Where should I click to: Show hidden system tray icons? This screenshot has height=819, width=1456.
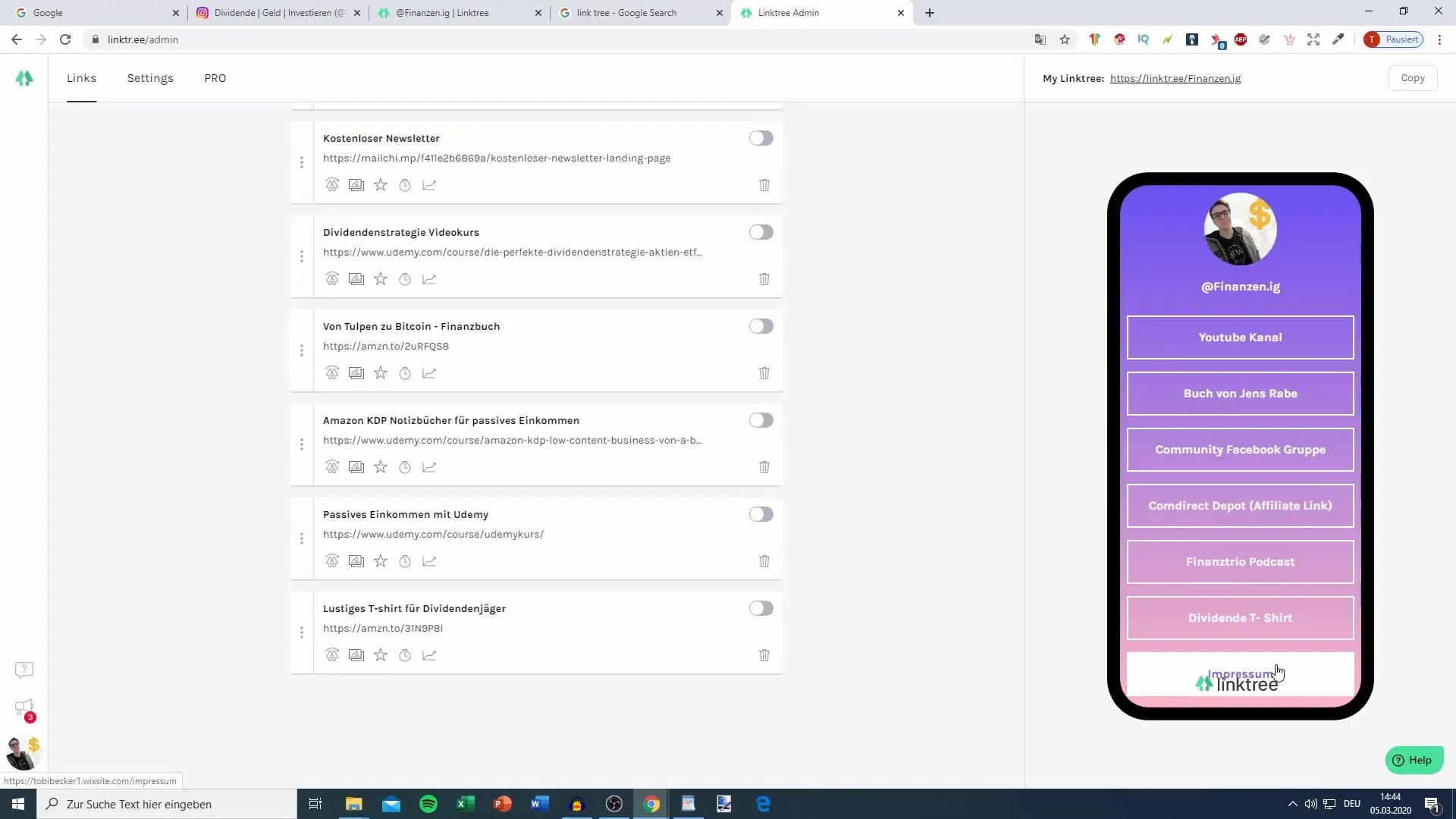[x=1292, y=804]
